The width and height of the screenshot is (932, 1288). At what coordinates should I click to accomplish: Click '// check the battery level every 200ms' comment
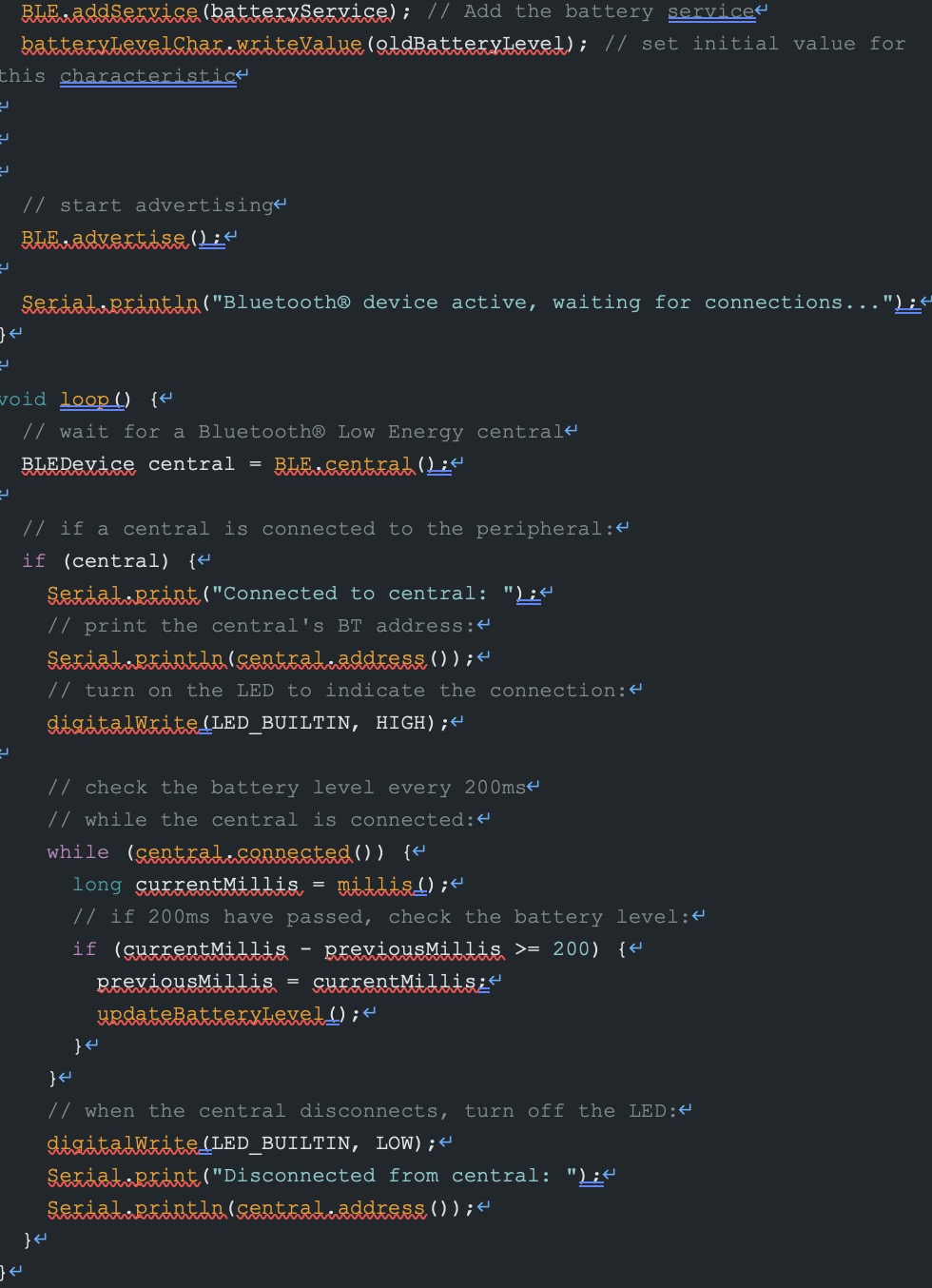286,788
